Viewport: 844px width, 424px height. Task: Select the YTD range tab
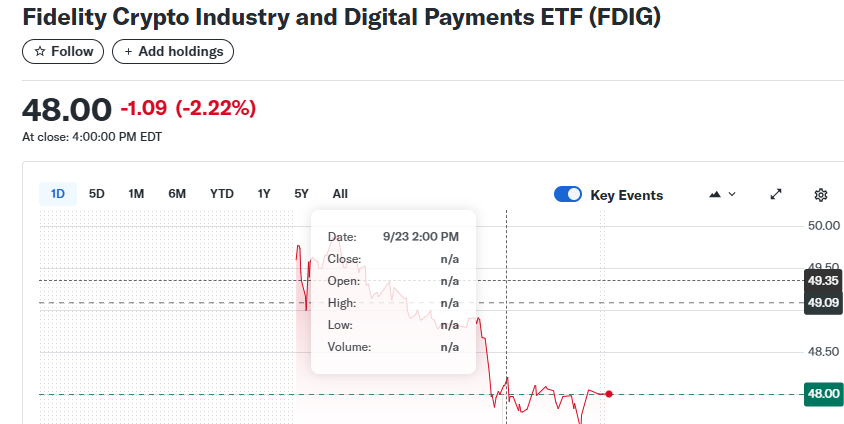(222, 194)
